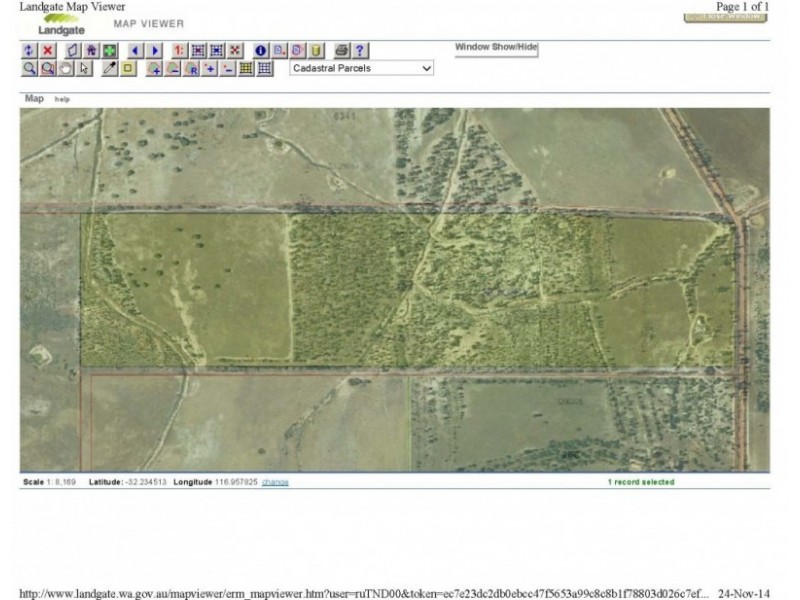Activate the identify eyedropper tool
Image resolution: width=800 pixels, height=600 pixels.
pos(110,68)
